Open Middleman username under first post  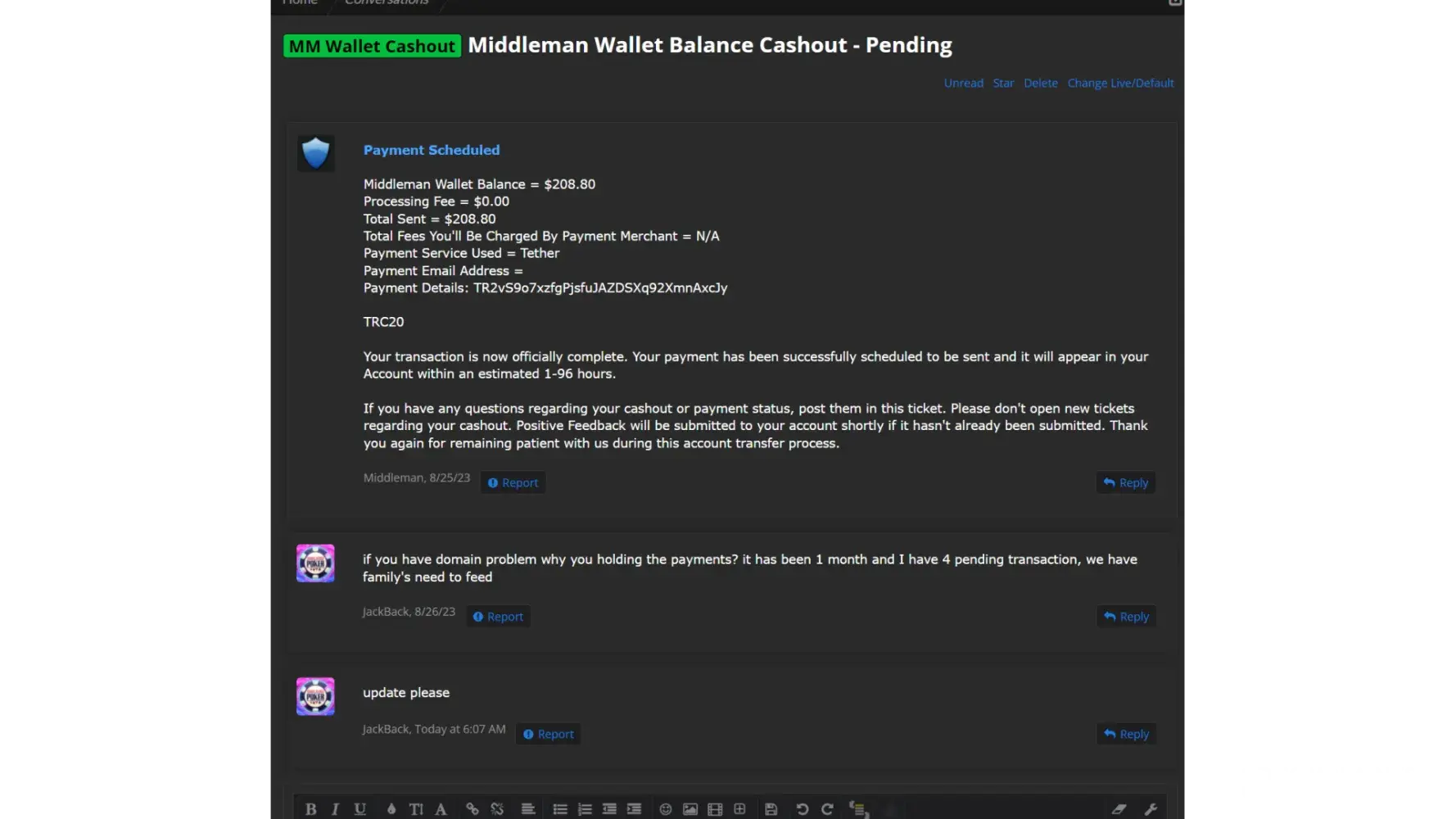pyautogui.click(x=393, y=477)
